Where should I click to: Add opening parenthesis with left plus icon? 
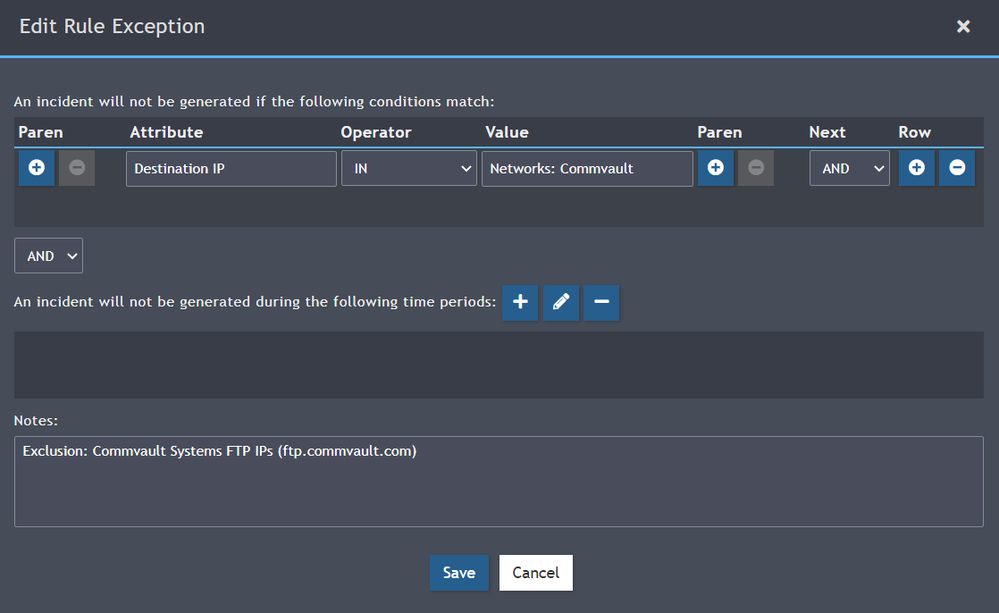[x=36, y=168]
